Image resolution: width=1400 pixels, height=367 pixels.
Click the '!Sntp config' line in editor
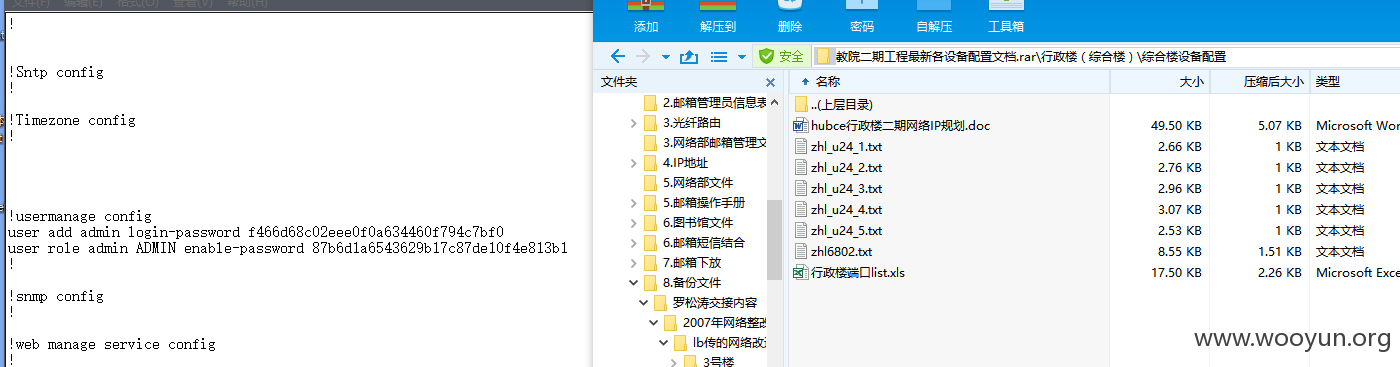tap(56, 72)
